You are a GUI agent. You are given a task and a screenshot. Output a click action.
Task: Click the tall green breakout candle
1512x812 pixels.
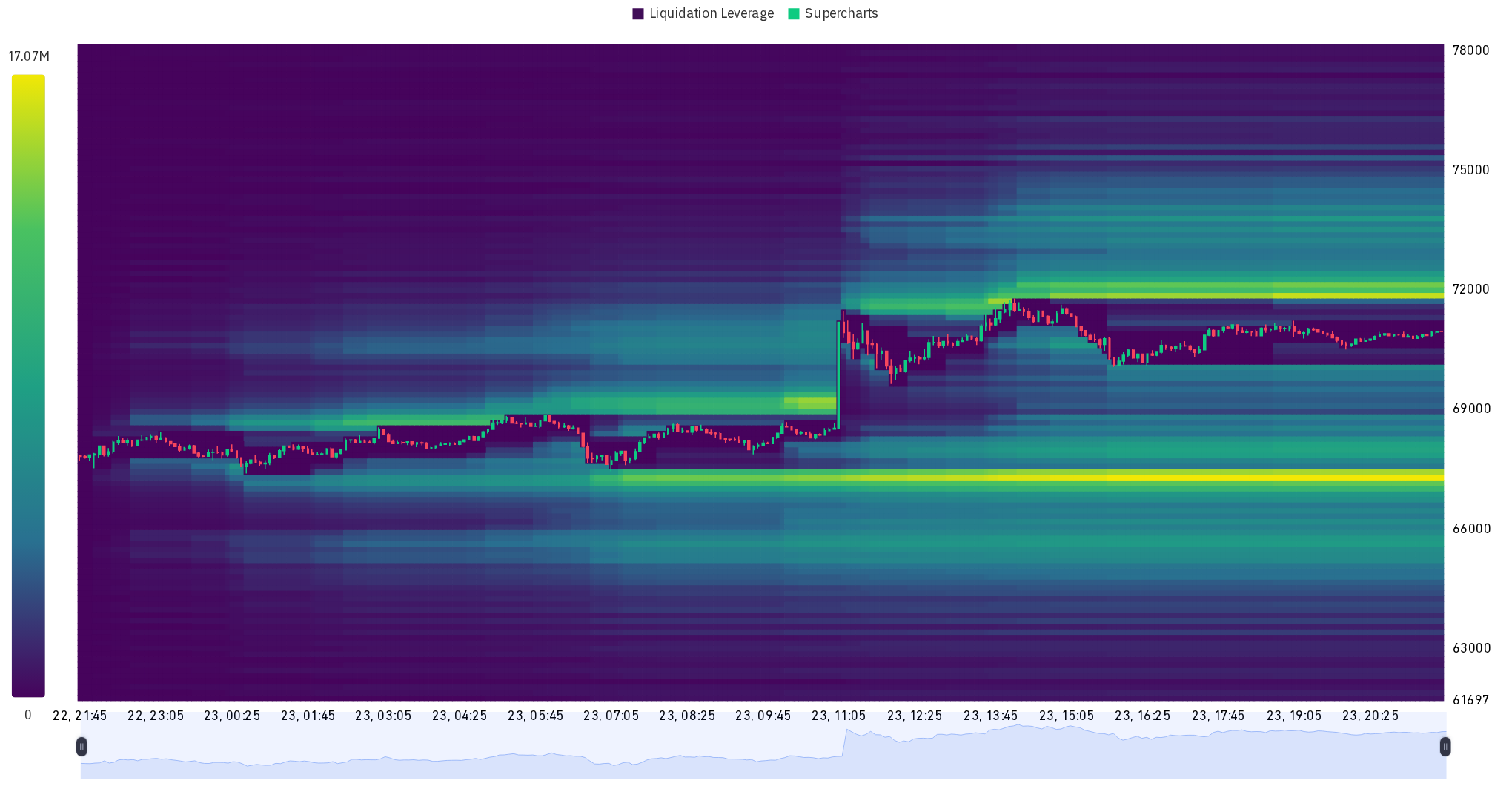coord(839,374)
